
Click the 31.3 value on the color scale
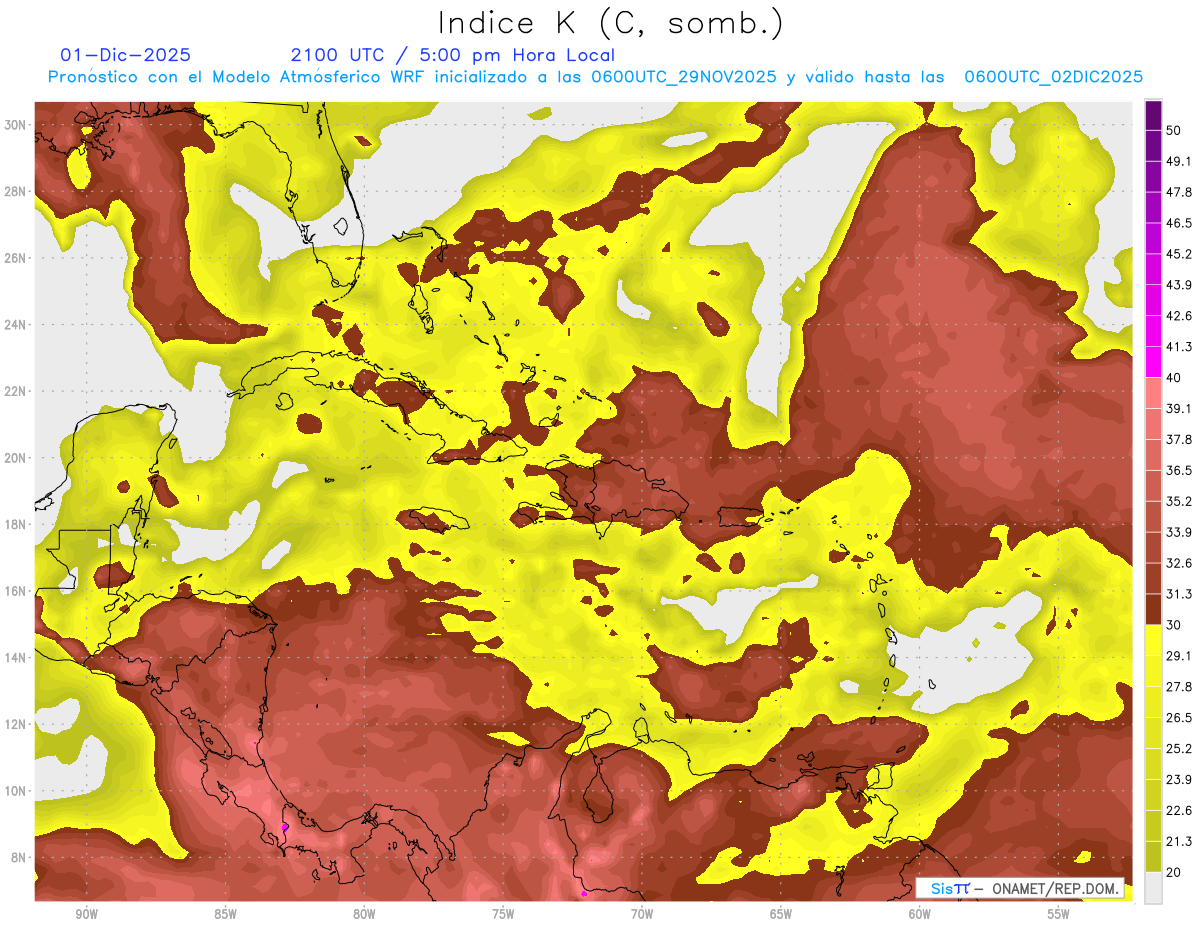(1180, 594)
